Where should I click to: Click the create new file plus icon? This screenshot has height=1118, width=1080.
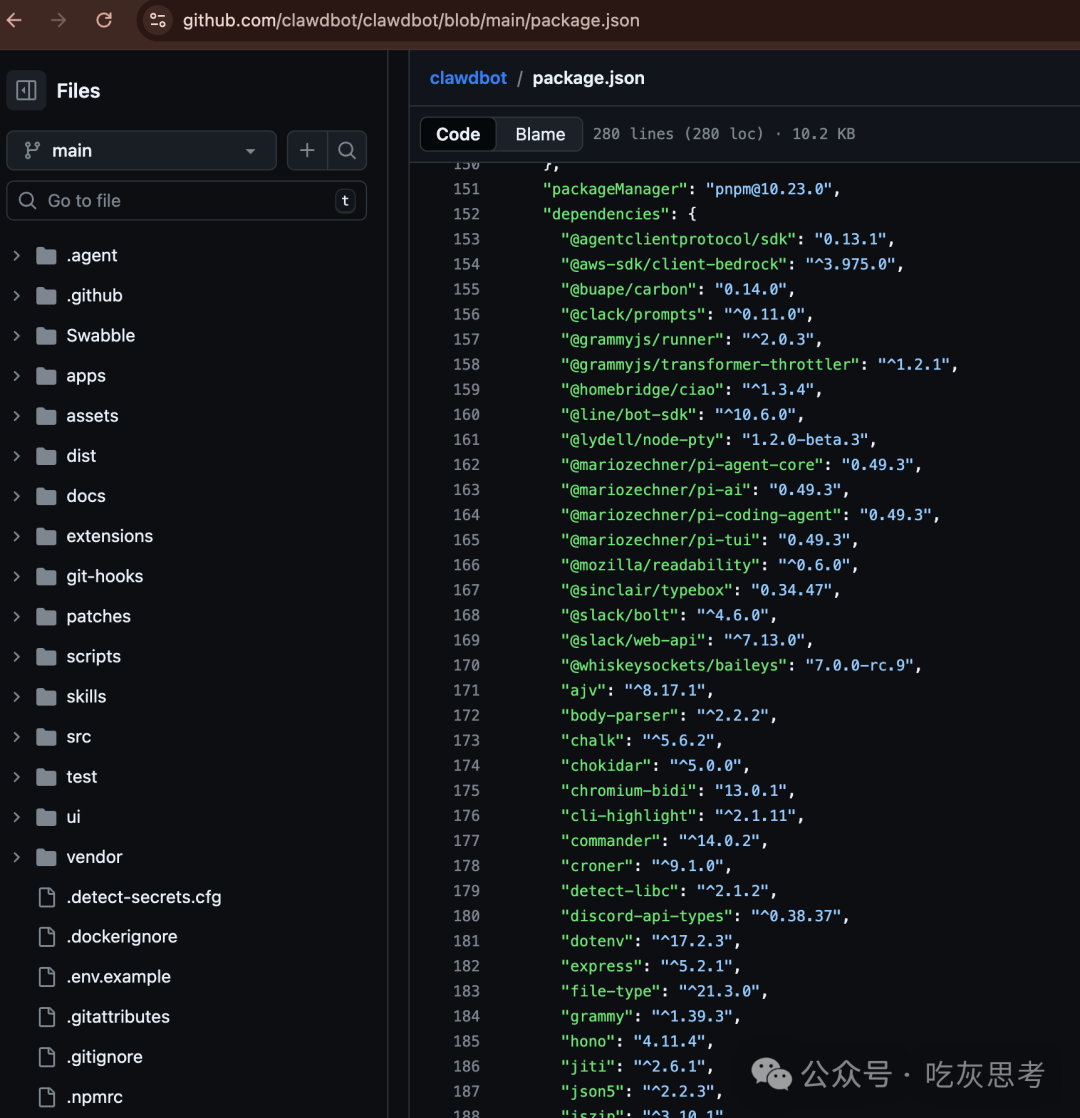[x=307, y=150]
